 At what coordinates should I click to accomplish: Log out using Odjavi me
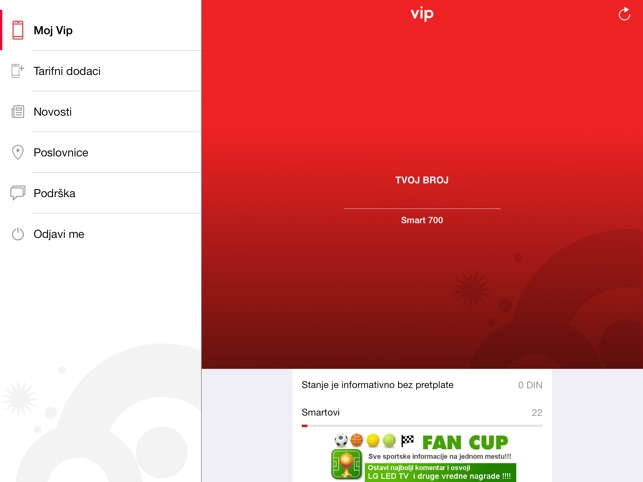(x=101, y=234)
